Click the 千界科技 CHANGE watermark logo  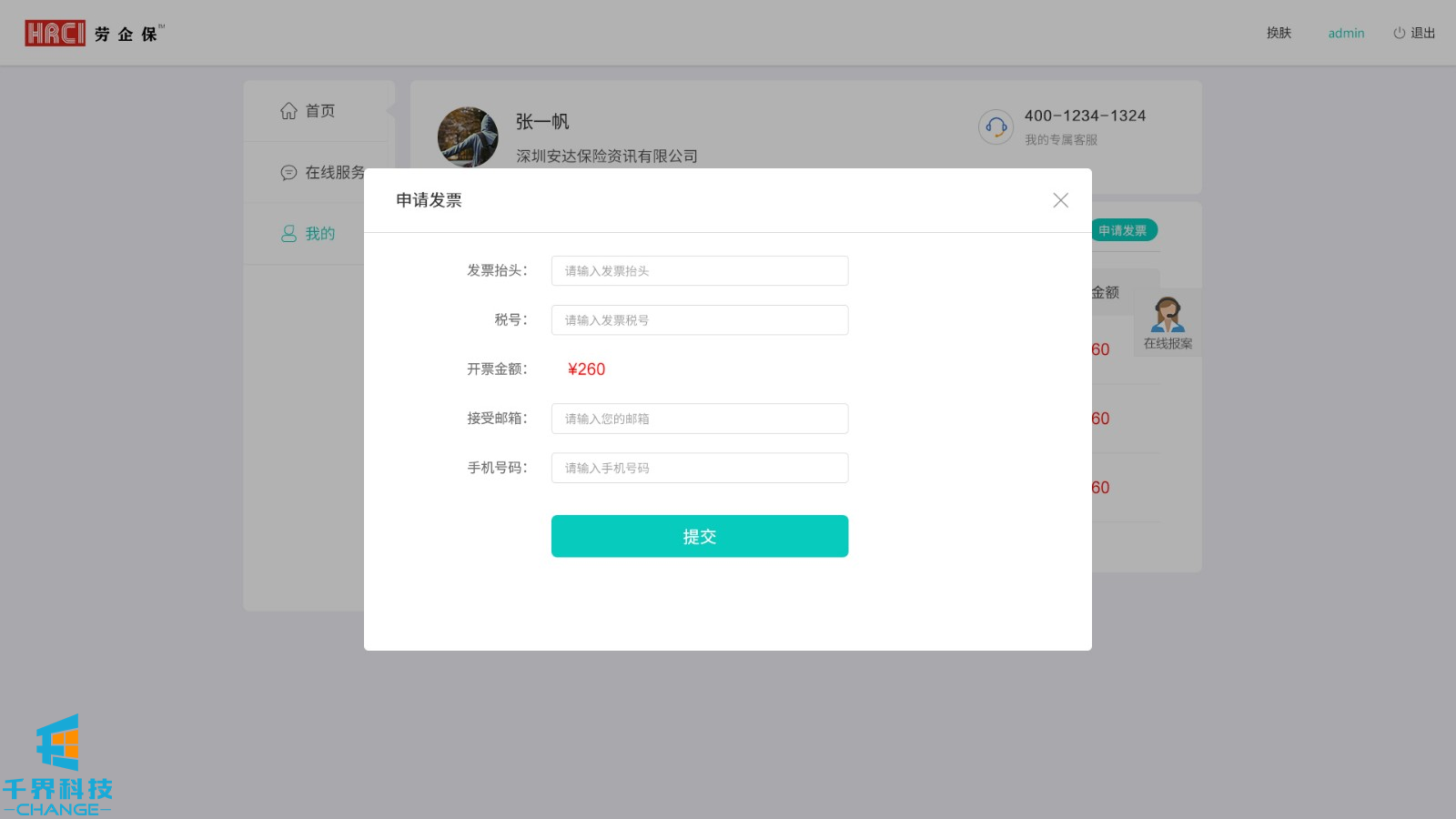(57, 766)
